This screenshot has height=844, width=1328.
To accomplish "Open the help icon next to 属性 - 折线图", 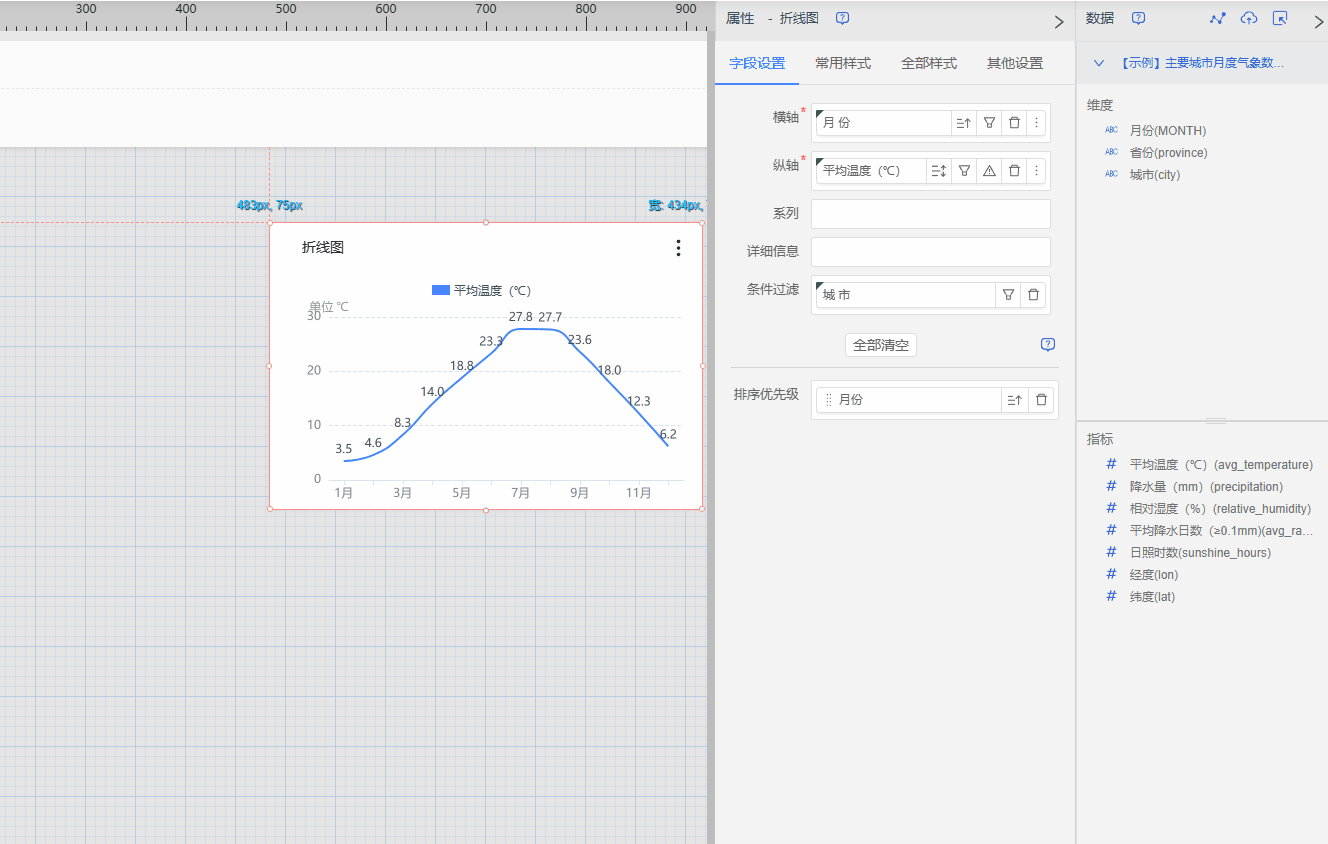I will click(x=842, y=19).
